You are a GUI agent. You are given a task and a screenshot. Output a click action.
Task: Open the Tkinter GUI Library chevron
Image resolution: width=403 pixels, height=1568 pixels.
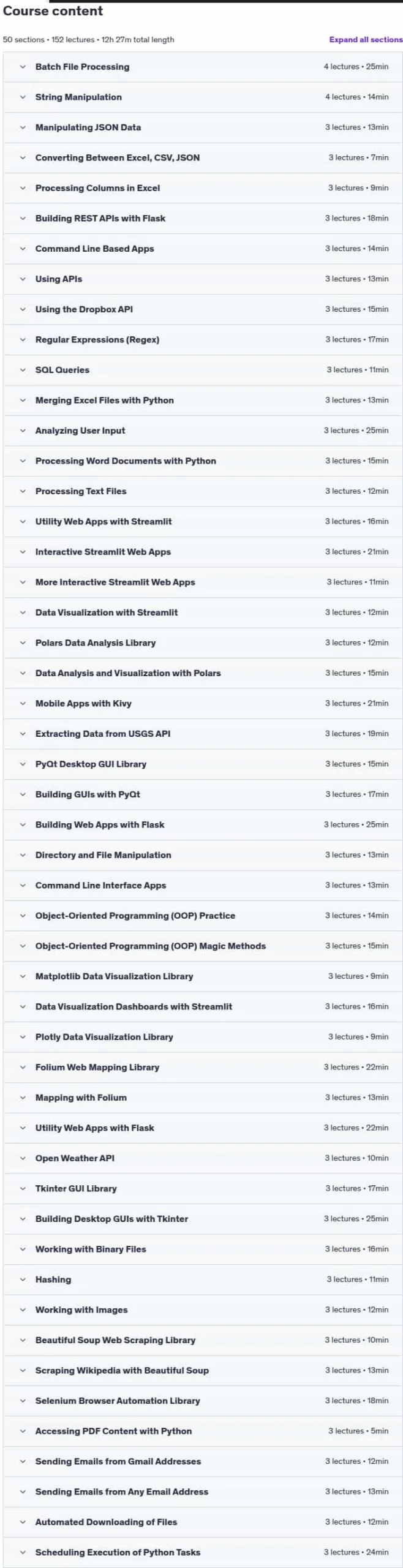pyautogui.click(x=23, y=1188)
